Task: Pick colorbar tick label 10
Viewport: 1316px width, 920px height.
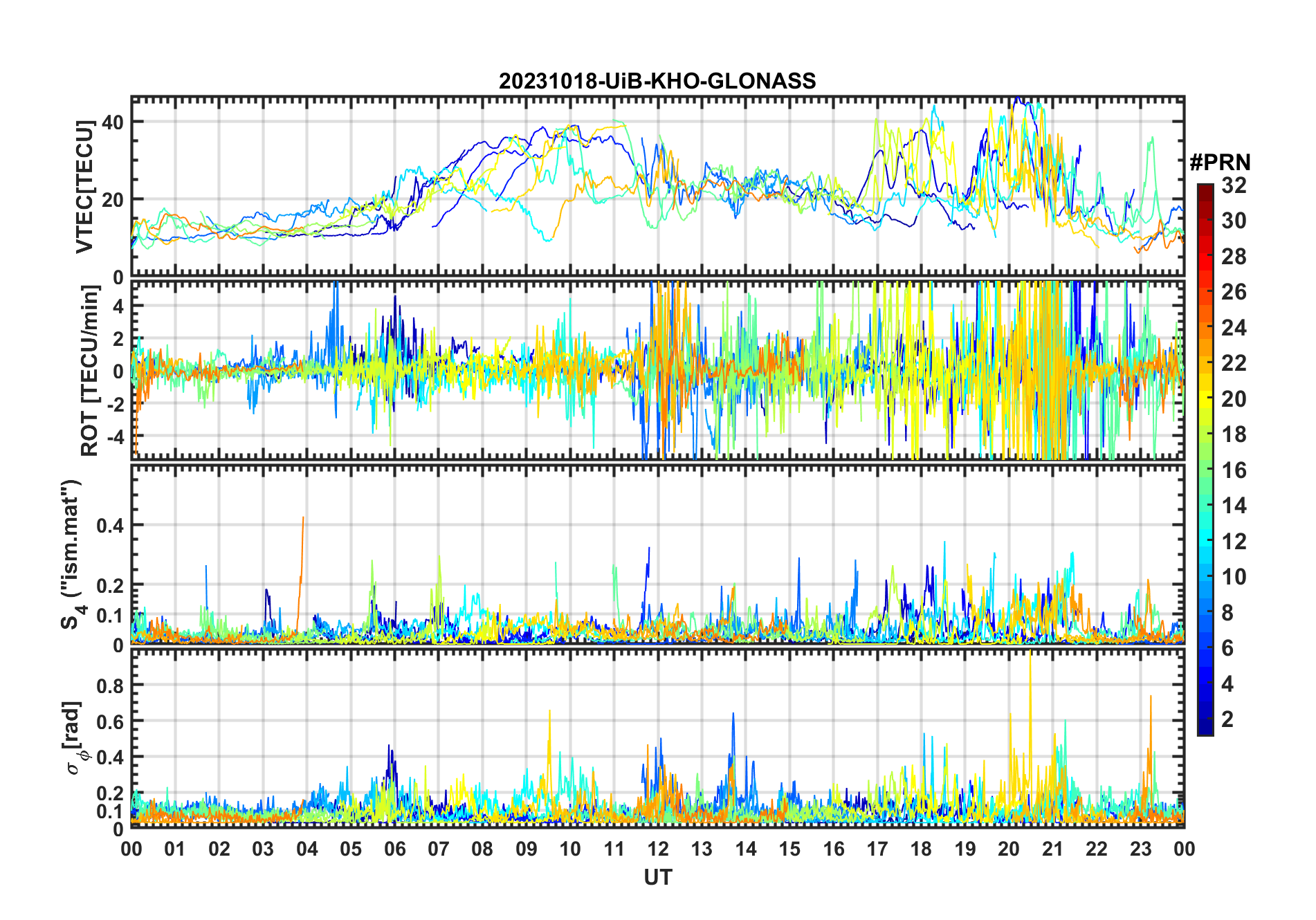Action: point(1234,577)
